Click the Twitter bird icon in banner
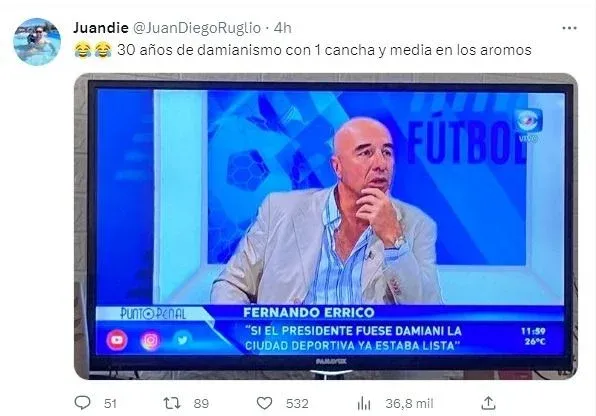 (x=182, y=340)
